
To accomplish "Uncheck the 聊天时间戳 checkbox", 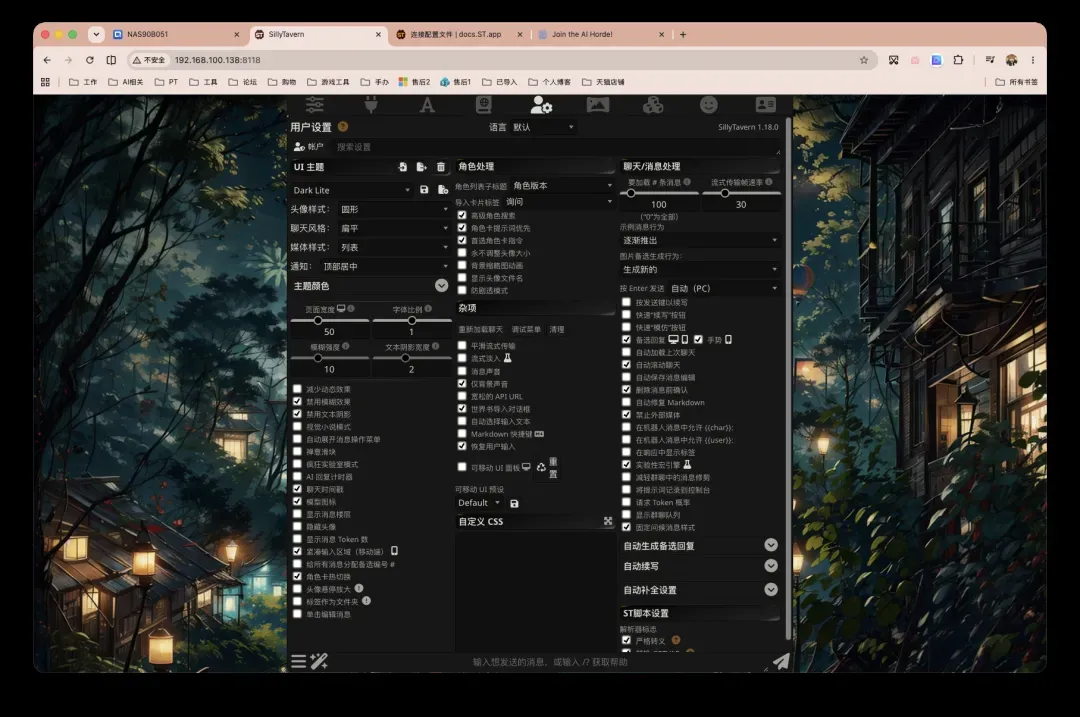I will (298, 488).
